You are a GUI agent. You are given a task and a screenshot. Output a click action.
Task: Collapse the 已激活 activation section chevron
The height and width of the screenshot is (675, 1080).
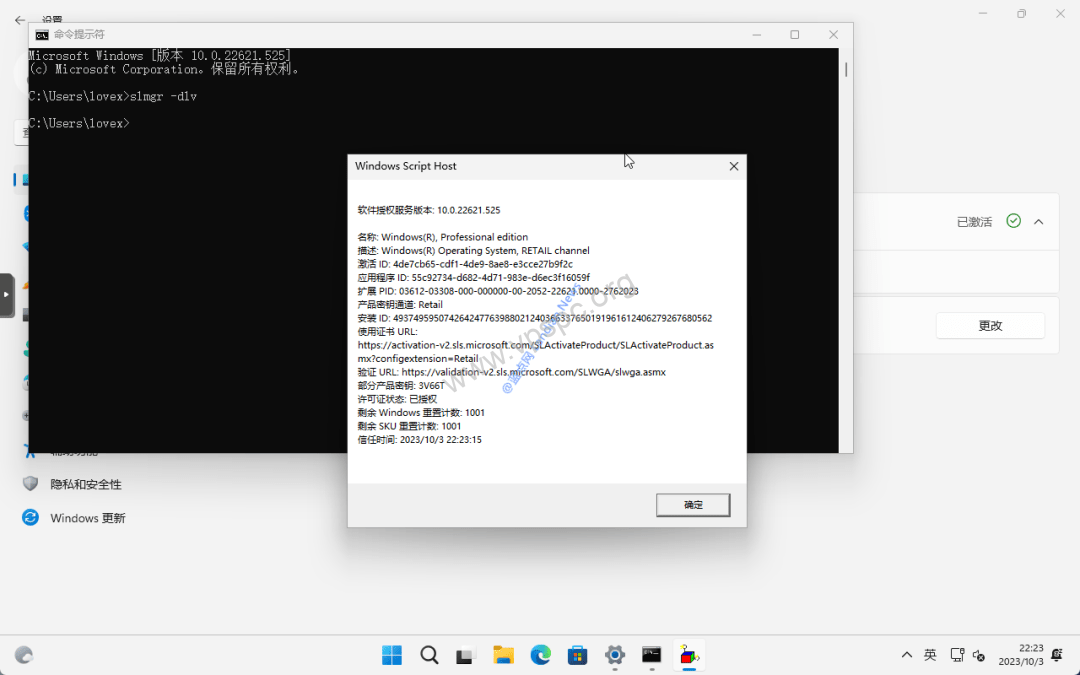pyautogui.click(x=1039, y=222)
